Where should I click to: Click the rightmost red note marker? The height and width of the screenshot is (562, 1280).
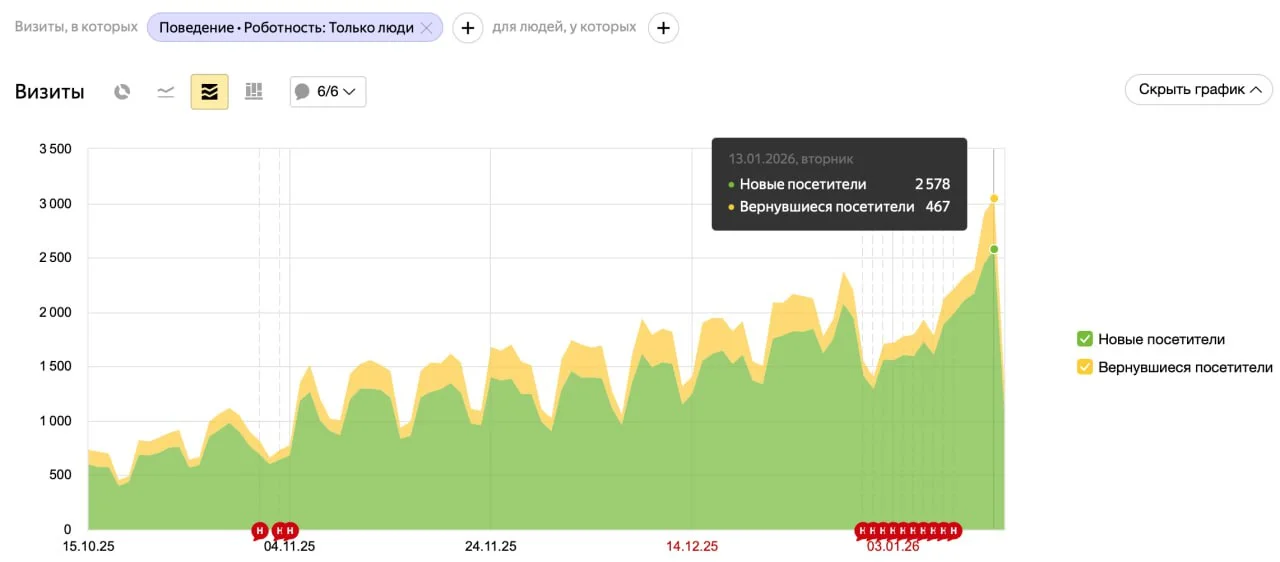click(x=954, y=530)
